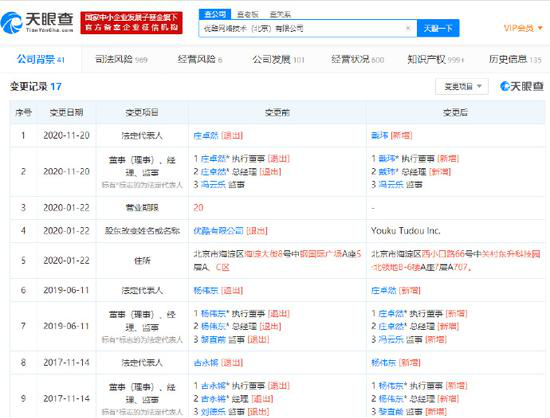Click the 变更前 column header
The height and width of the screenshot is (418, 550).
click(x=277, y=112)
